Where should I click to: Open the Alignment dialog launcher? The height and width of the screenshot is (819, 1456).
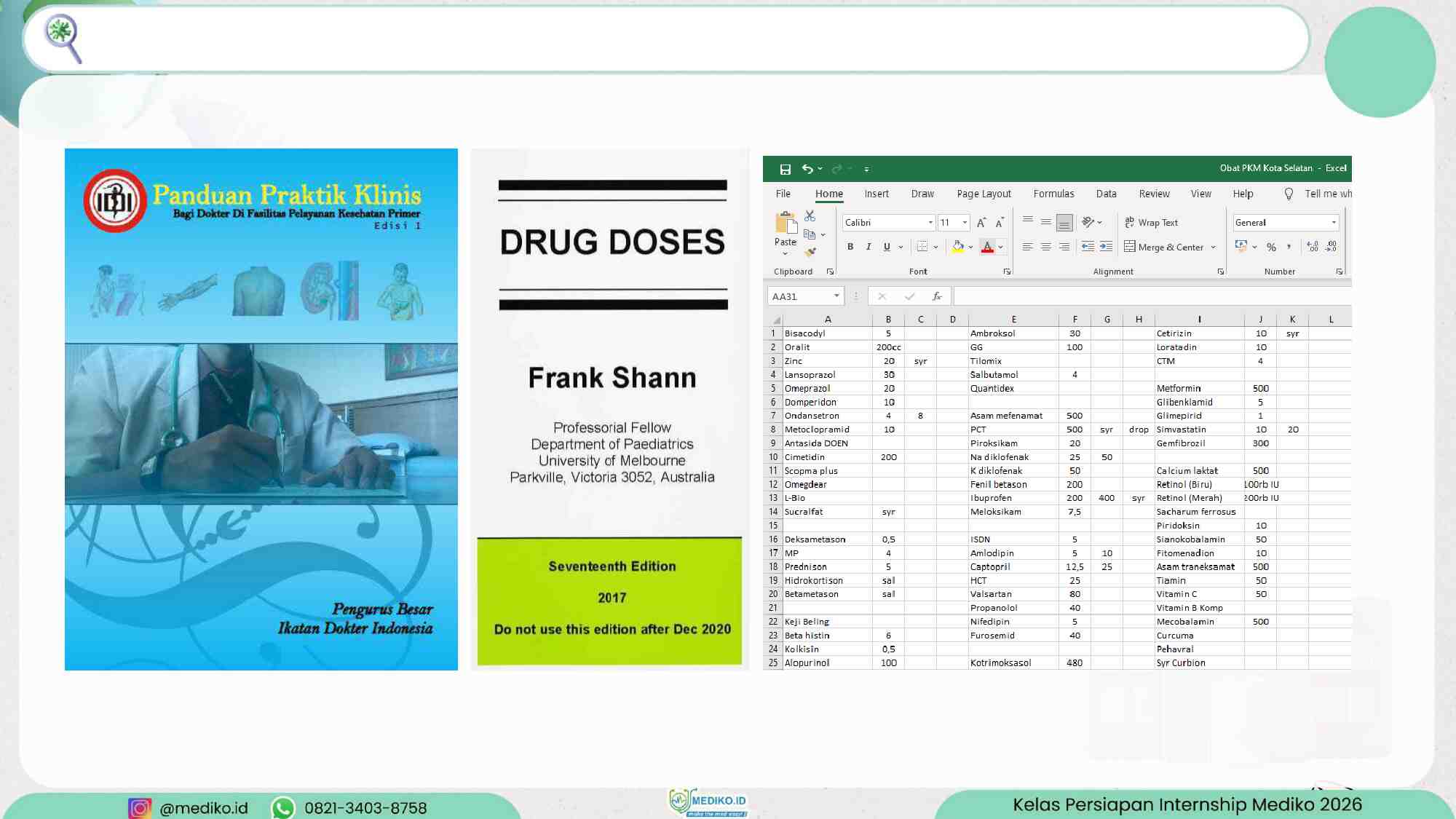point(1221,272)
